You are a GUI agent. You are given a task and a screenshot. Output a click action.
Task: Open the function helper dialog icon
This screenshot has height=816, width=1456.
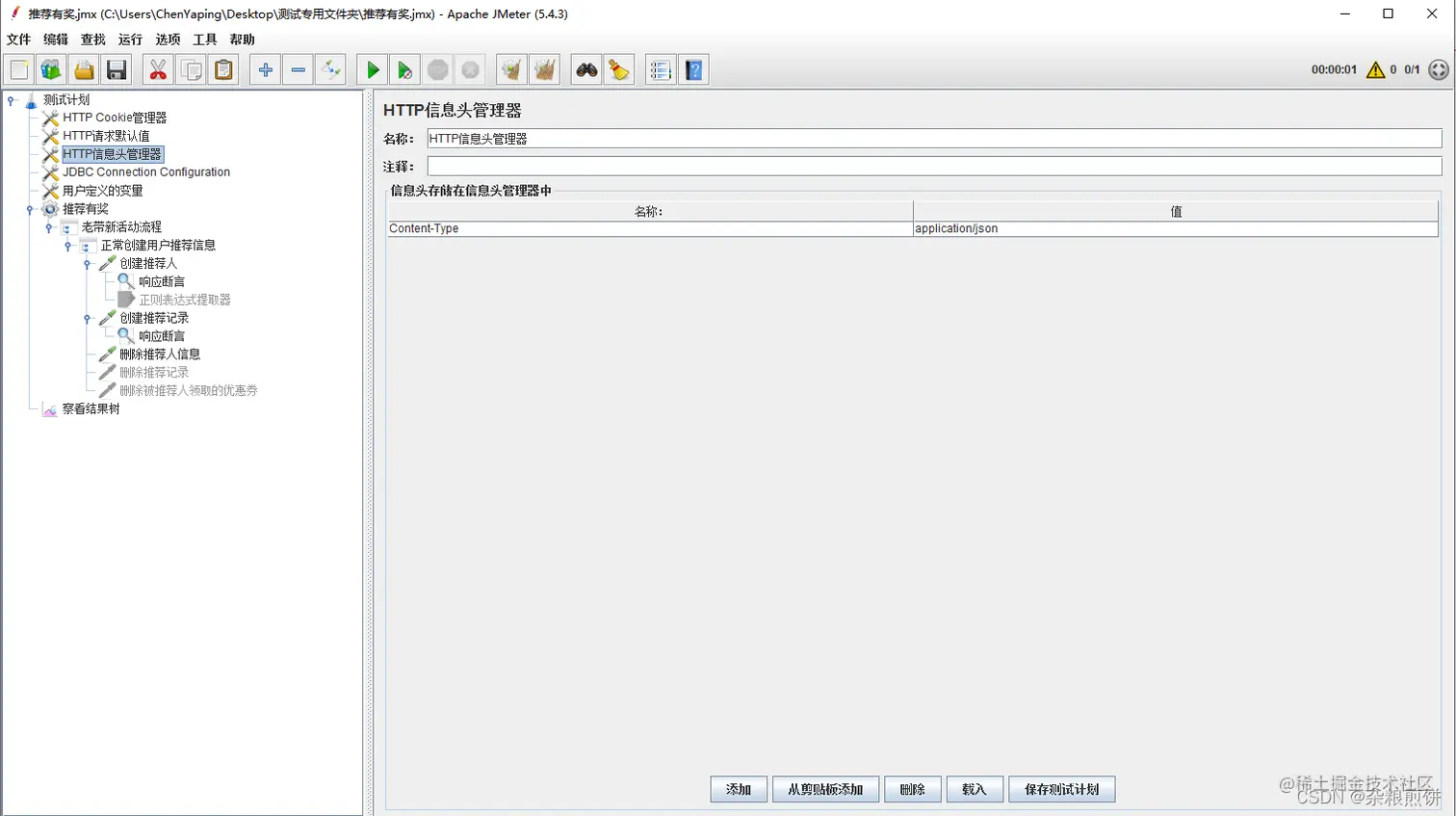tap(660, 70)
